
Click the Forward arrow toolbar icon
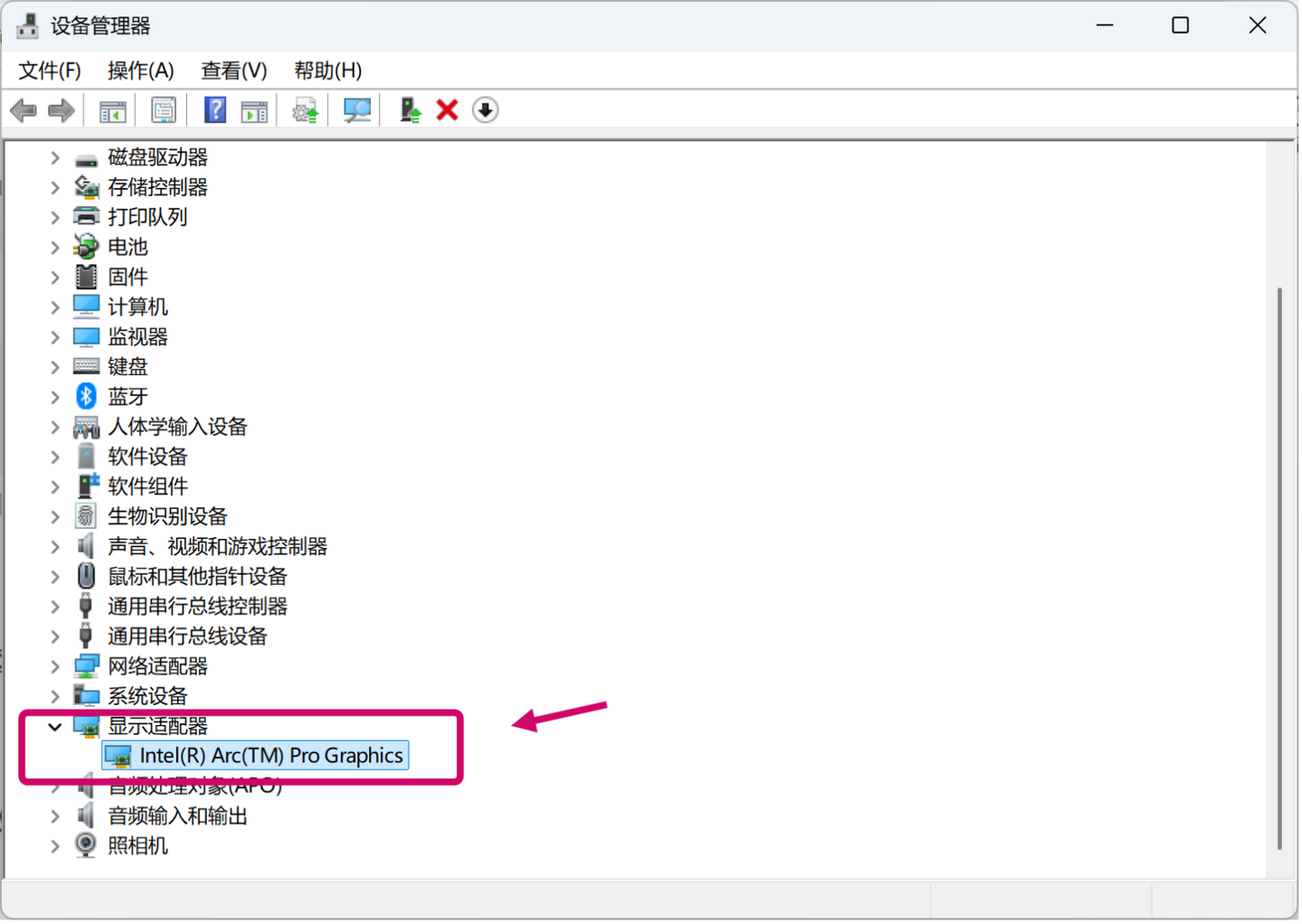[61, 111]
